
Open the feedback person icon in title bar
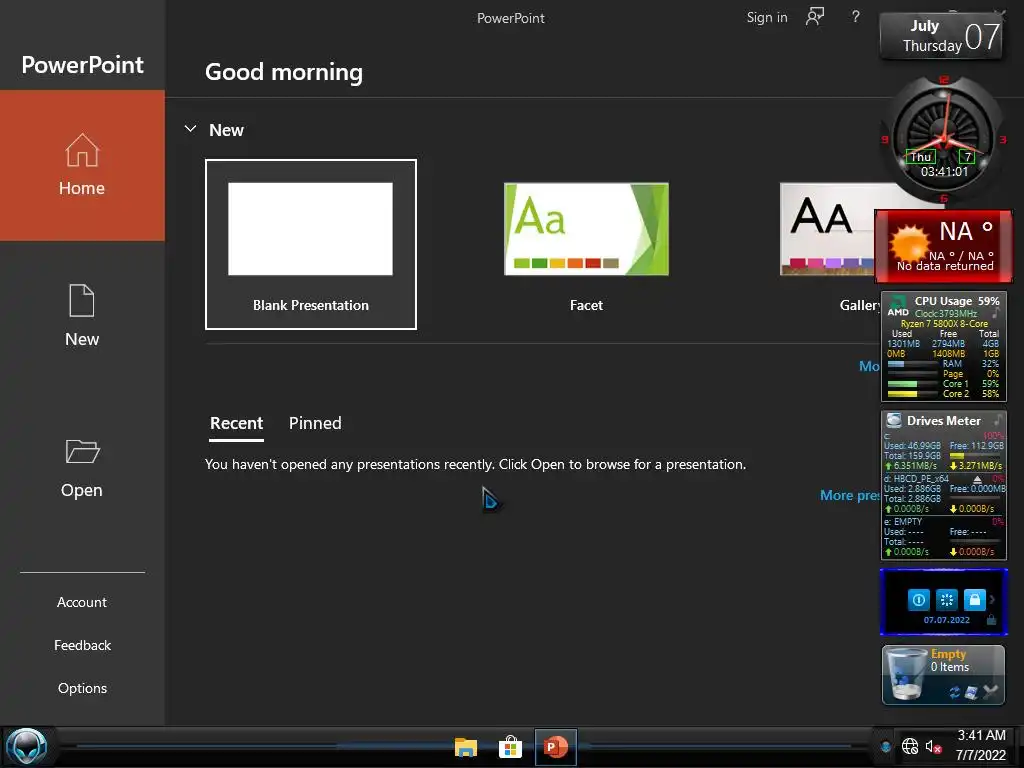(x=814, y=17)
